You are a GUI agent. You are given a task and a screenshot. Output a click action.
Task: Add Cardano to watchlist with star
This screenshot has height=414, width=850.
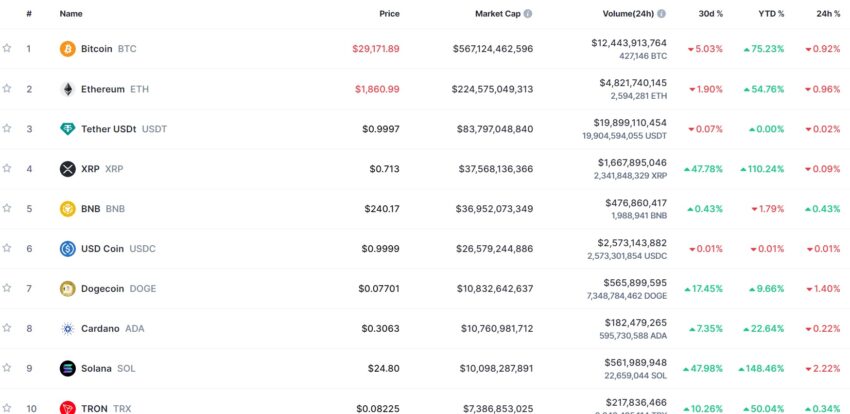7,328
